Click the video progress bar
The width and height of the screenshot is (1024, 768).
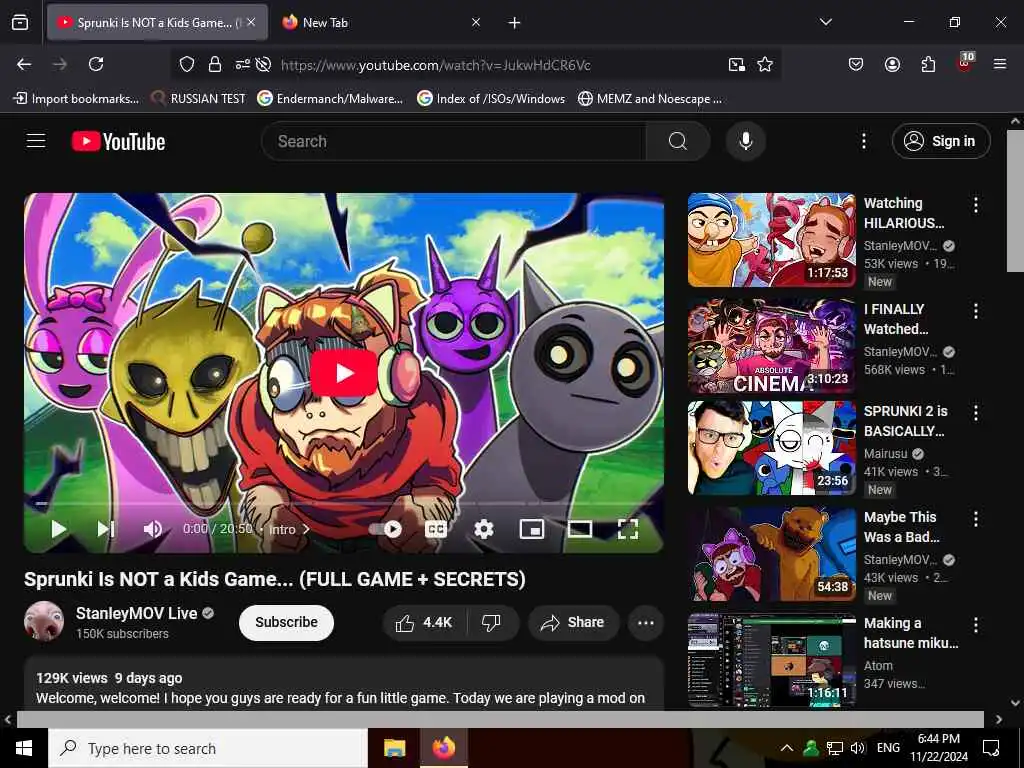click(x=344, y=504)
